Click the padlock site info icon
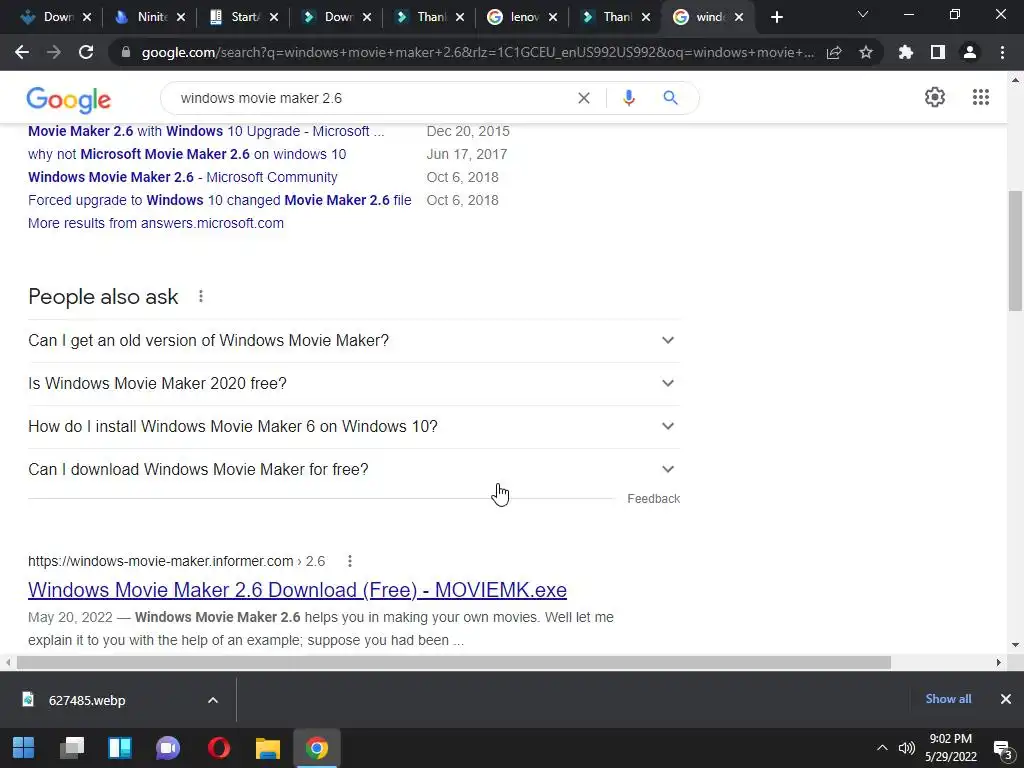This screenshot has height=768, width=1024. coord(126,52)
